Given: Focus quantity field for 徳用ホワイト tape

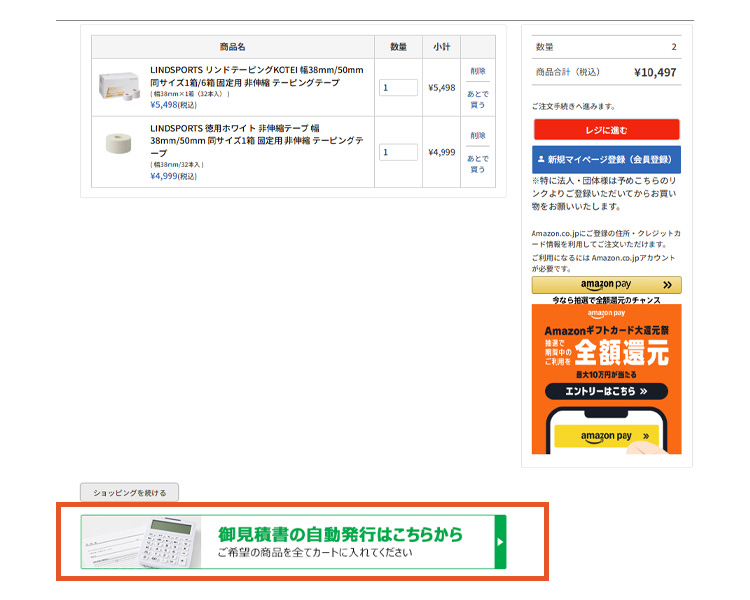Looking at the screenshot, I should click(398, 152).
